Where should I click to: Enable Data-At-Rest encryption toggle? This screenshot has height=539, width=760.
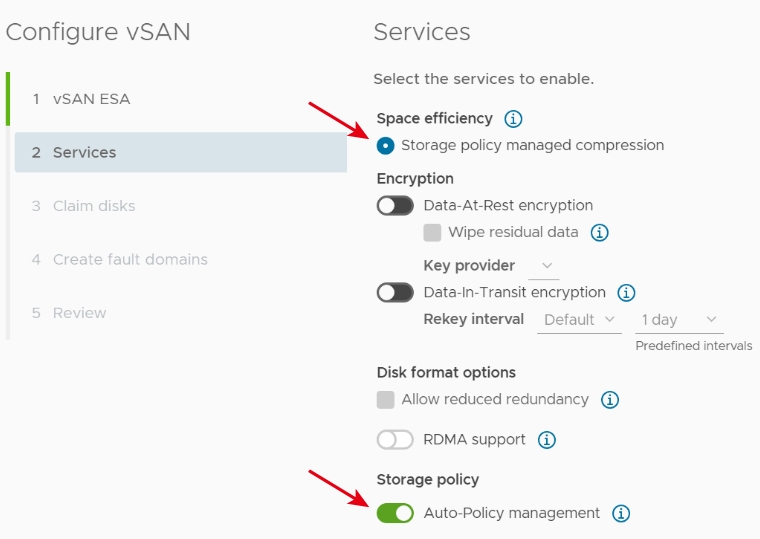point(395,206)
